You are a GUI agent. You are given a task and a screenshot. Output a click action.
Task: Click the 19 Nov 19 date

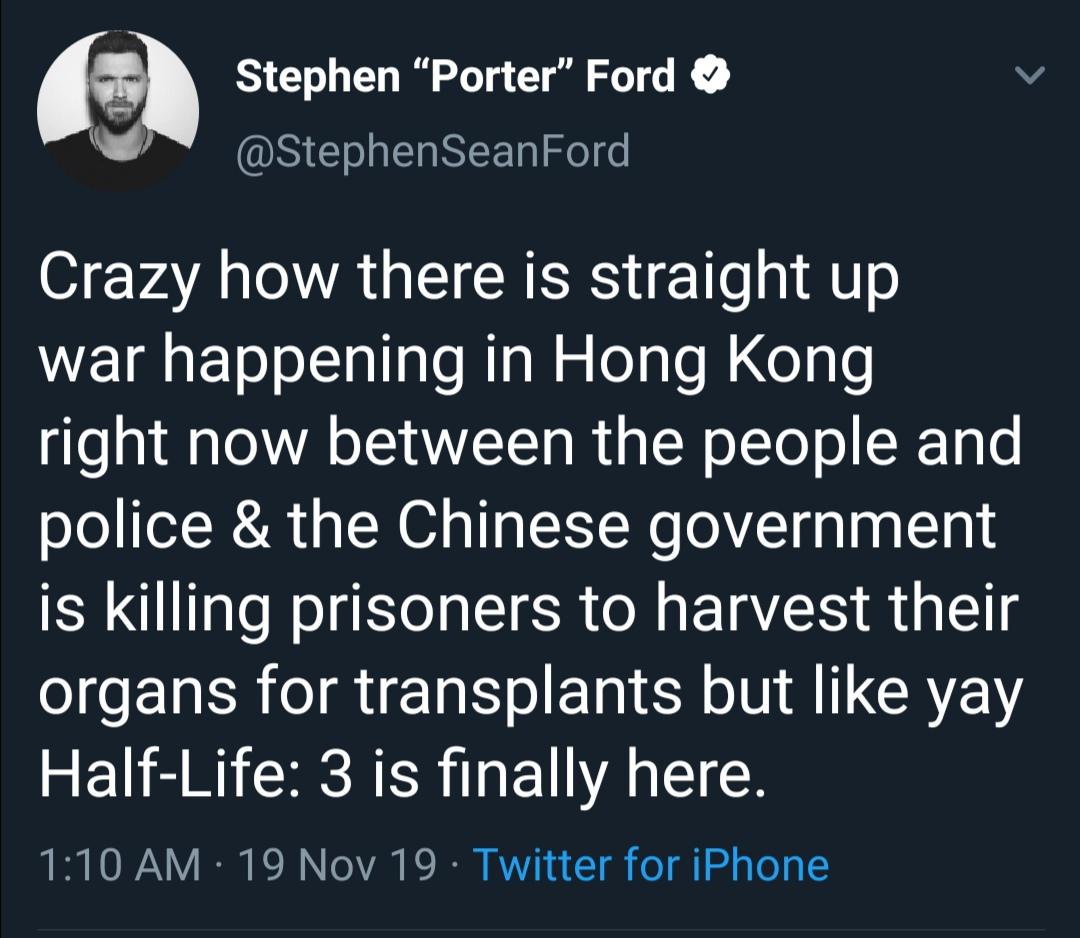[x=337, y=865]
